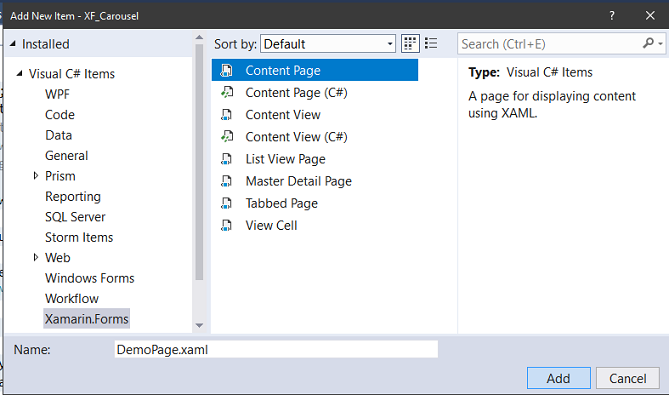Select the Master Detail Page icon
The image size is (669, 395).
click(x=227, y=181)
